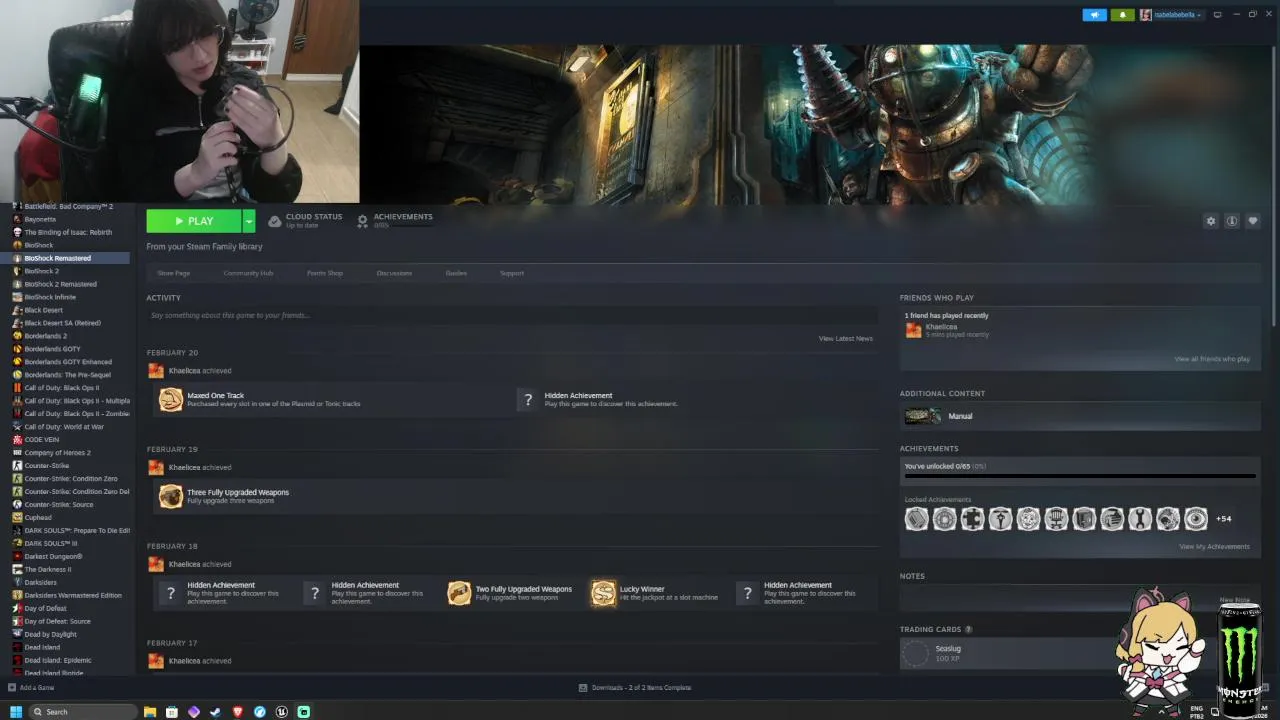Expand the Play button launch options arrow
The image size is (1280, 720).
click(249, 221)
